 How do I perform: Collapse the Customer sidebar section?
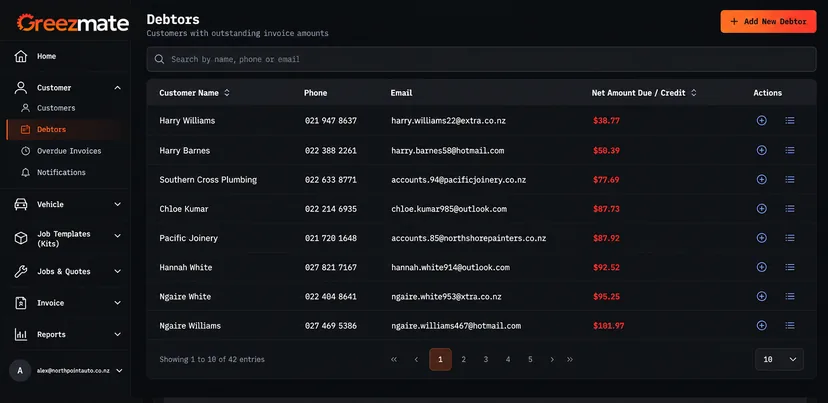[x=117, y=88]
